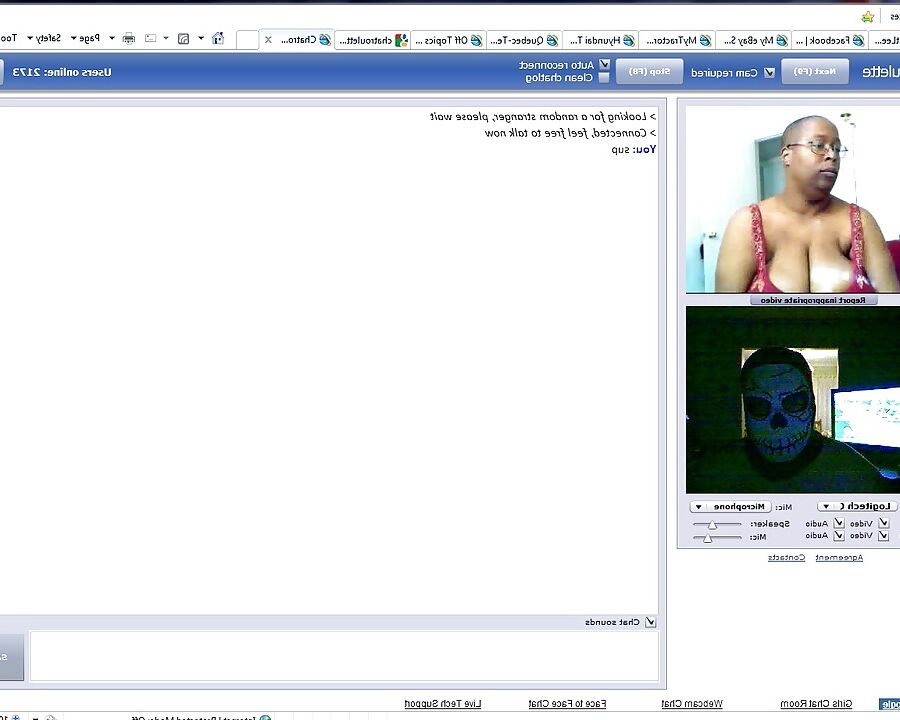Click the 'Connected, feel free to talk now' line
Viewport: 900px width, 720px height.
571,133
